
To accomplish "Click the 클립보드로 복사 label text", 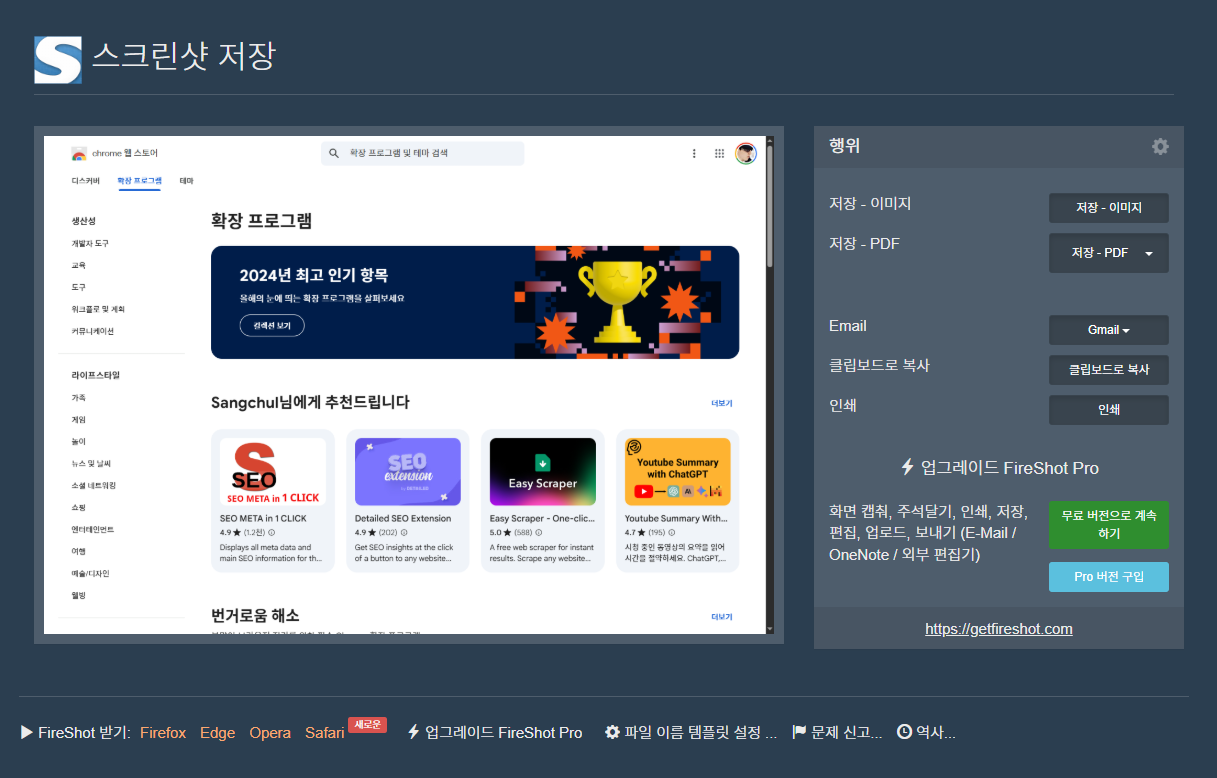I will coord(879,365).
